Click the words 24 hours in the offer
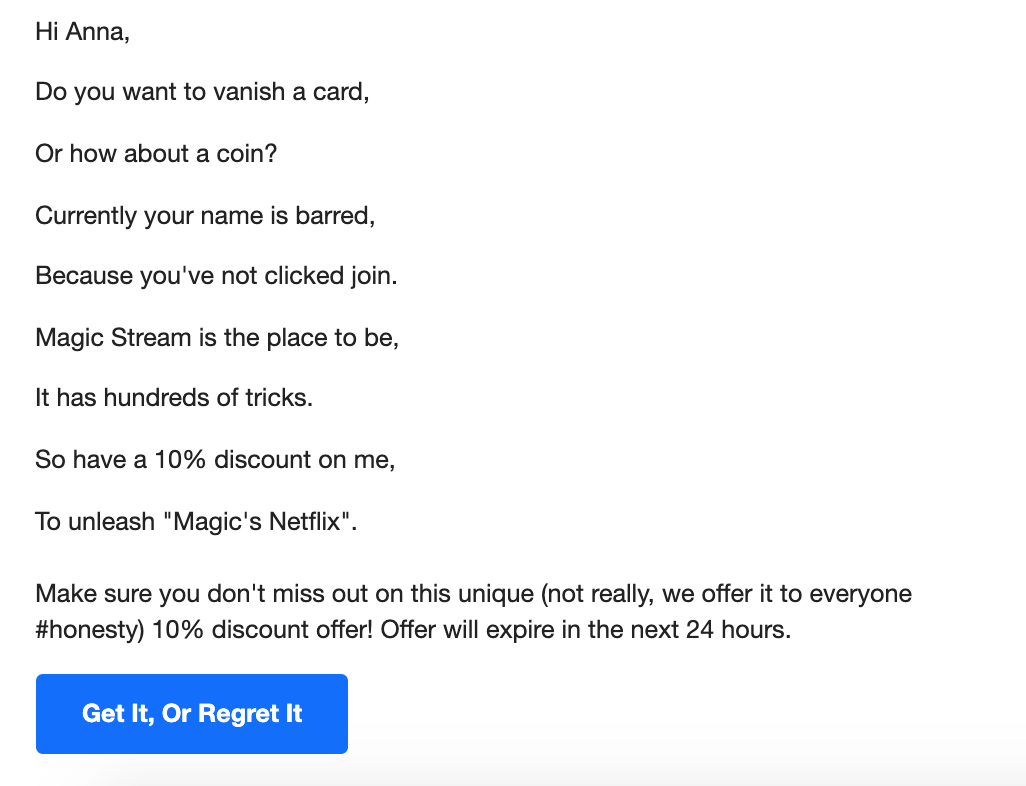 point(738,629)
